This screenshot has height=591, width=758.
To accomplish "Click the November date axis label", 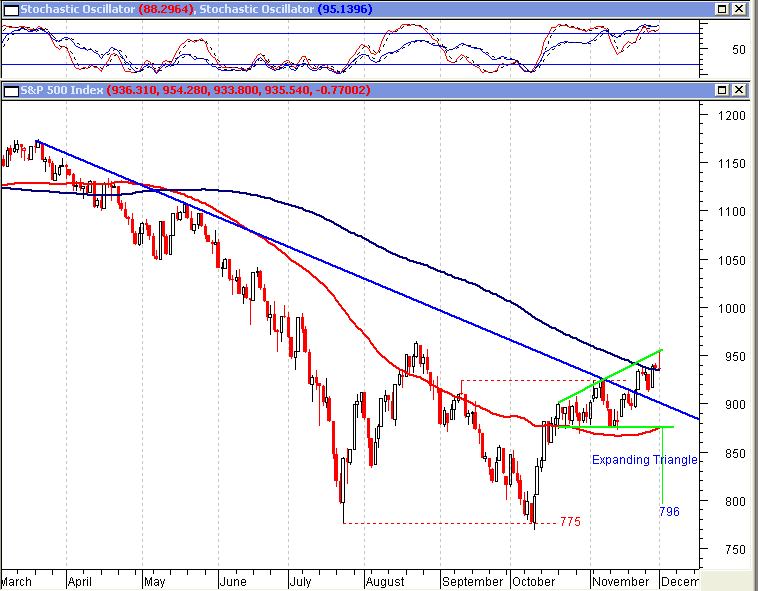I will pos(620,581).
